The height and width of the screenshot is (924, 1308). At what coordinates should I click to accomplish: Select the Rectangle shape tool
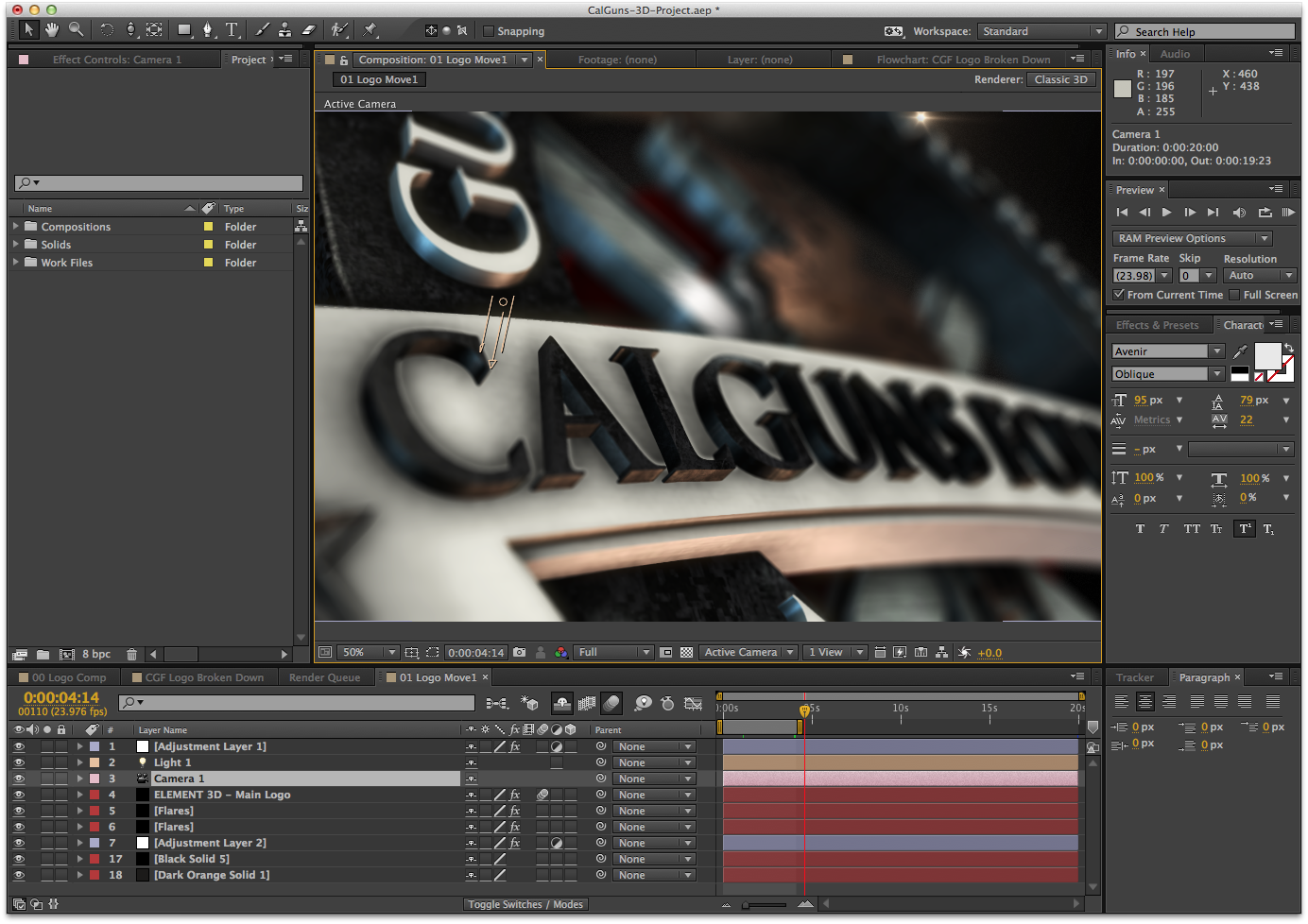(184, 30)
